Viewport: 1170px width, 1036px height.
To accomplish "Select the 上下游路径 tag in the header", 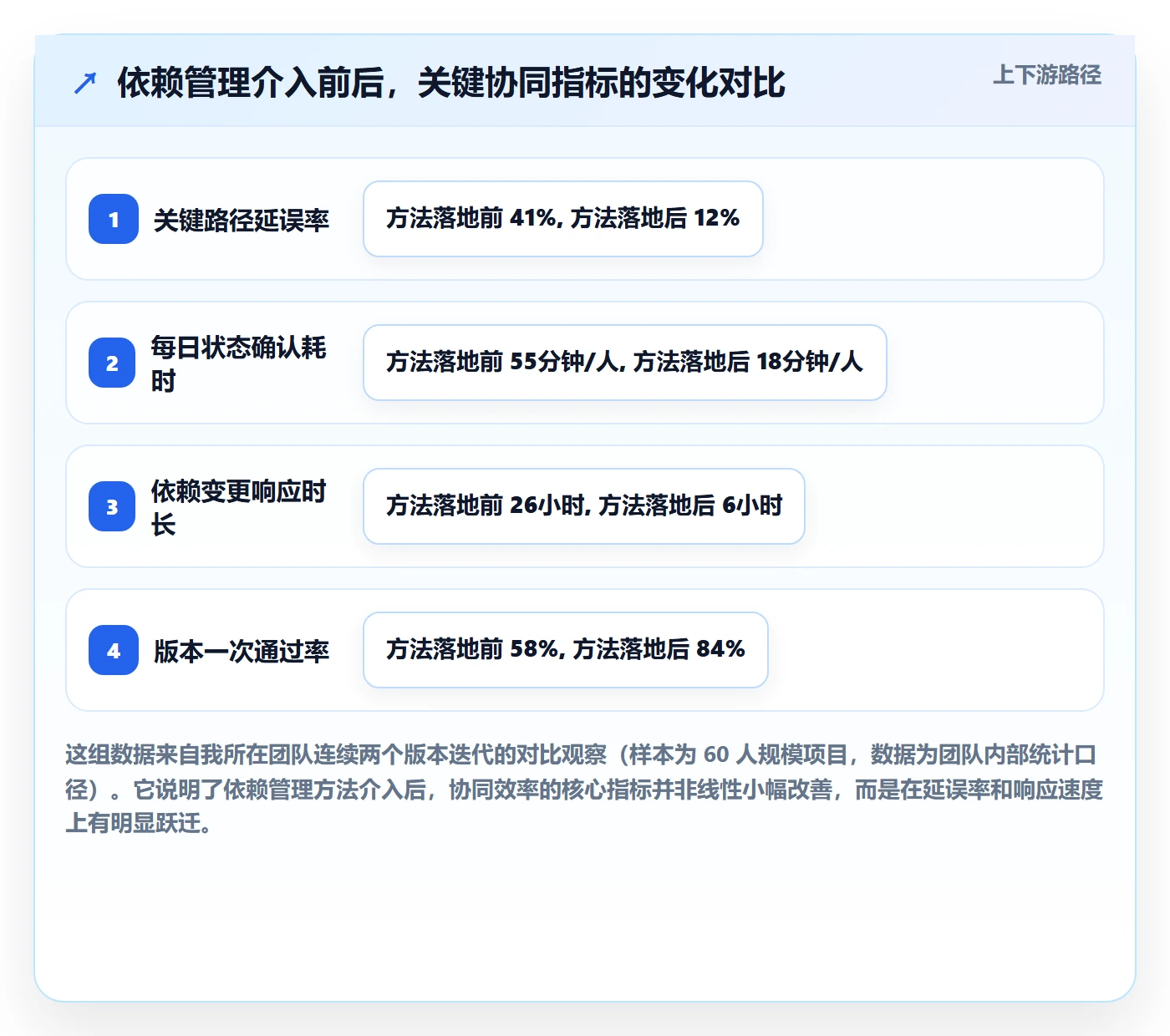I will 1047,75.
